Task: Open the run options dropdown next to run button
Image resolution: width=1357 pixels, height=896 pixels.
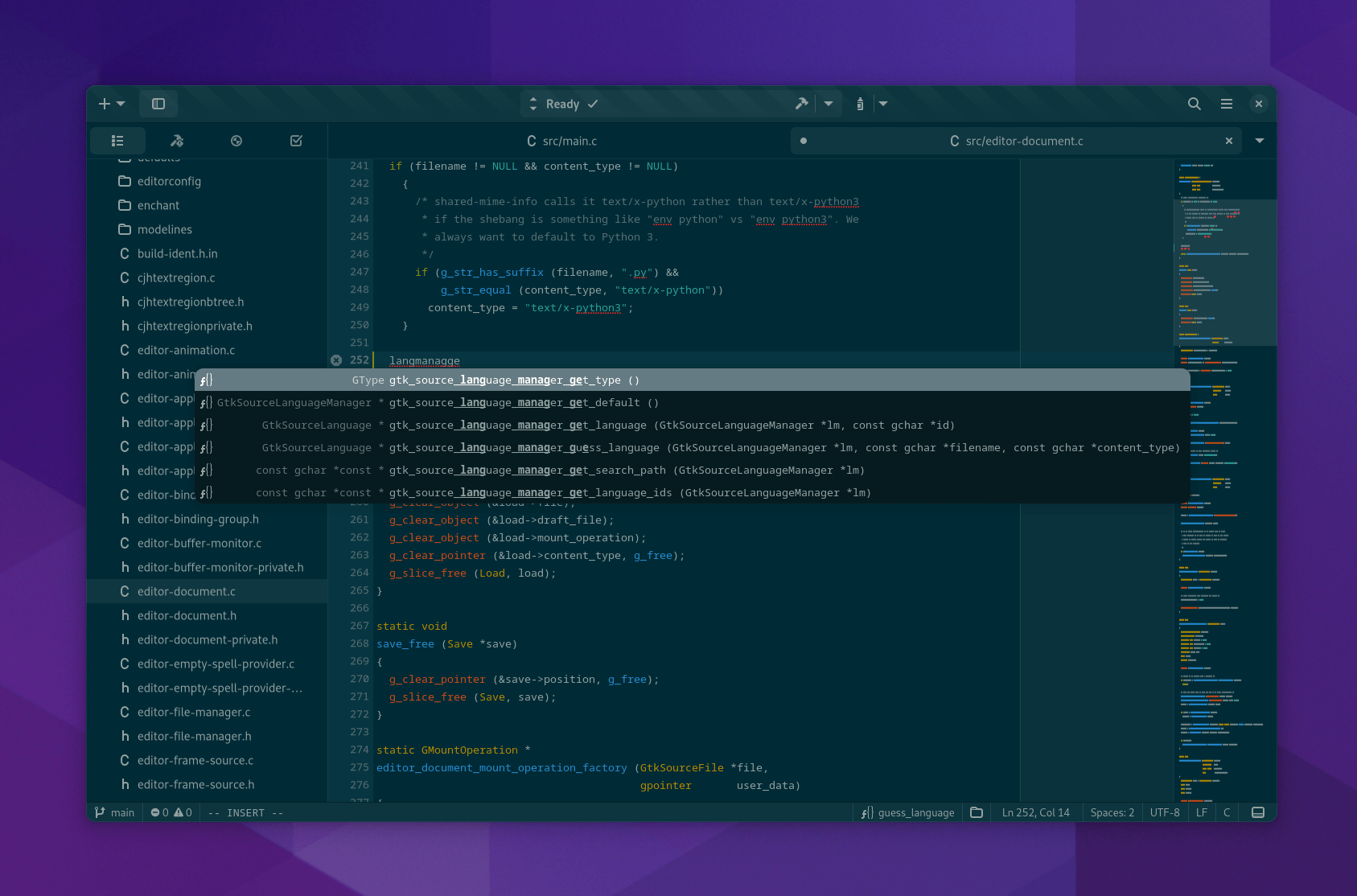Action: (829, 104)
